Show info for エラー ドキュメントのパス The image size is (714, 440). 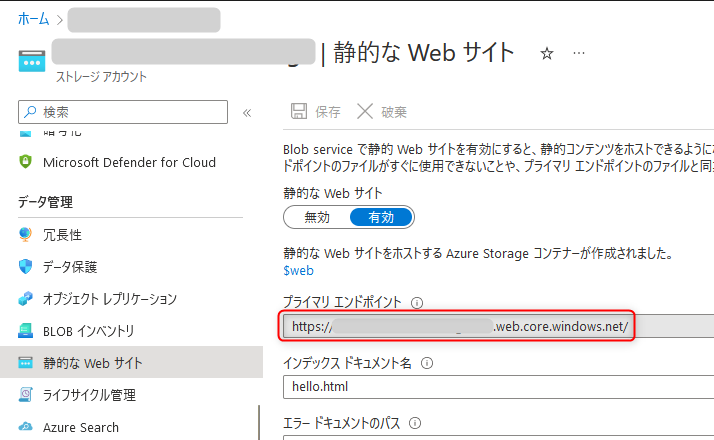tap(415, 423)
